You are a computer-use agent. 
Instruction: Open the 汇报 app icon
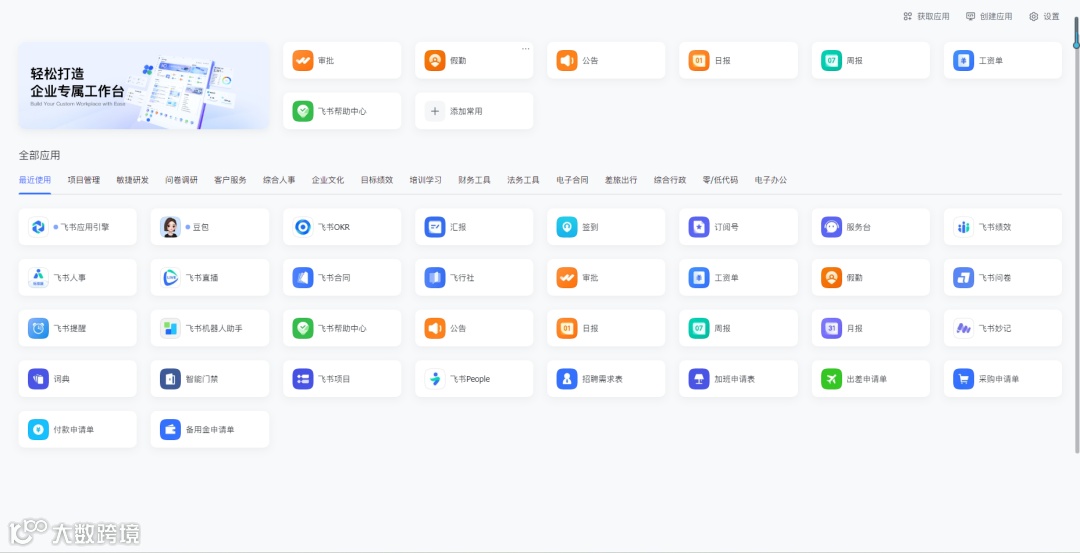(435, 227)
